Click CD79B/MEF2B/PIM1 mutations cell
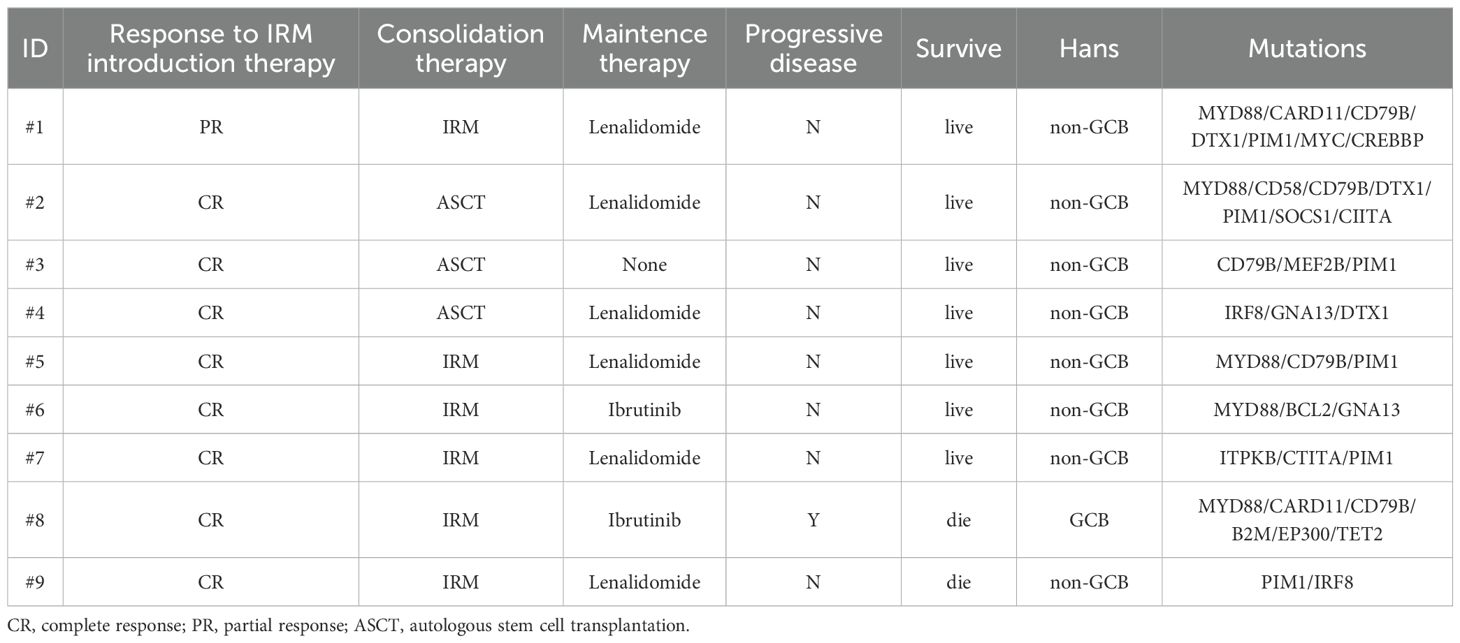This screenshot has height=643, width=1460. (x=1307, y=265)
